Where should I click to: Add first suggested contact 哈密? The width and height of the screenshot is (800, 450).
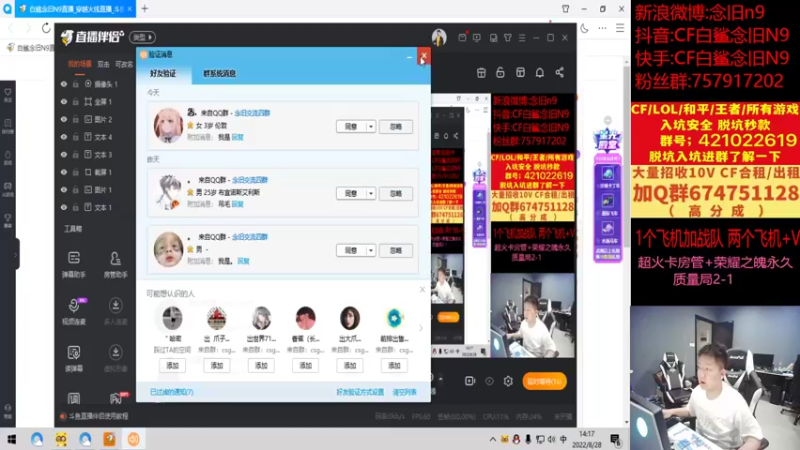pos(172,365)
